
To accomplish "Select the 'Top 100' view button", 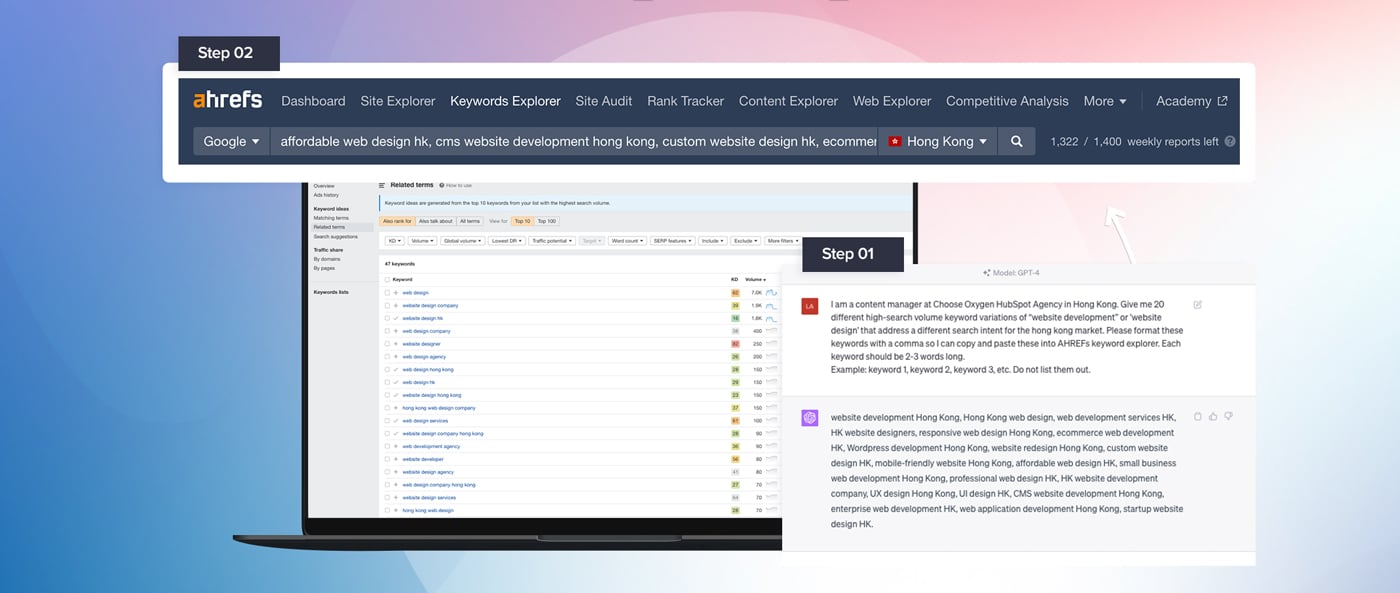I will (x=547, y=221).
